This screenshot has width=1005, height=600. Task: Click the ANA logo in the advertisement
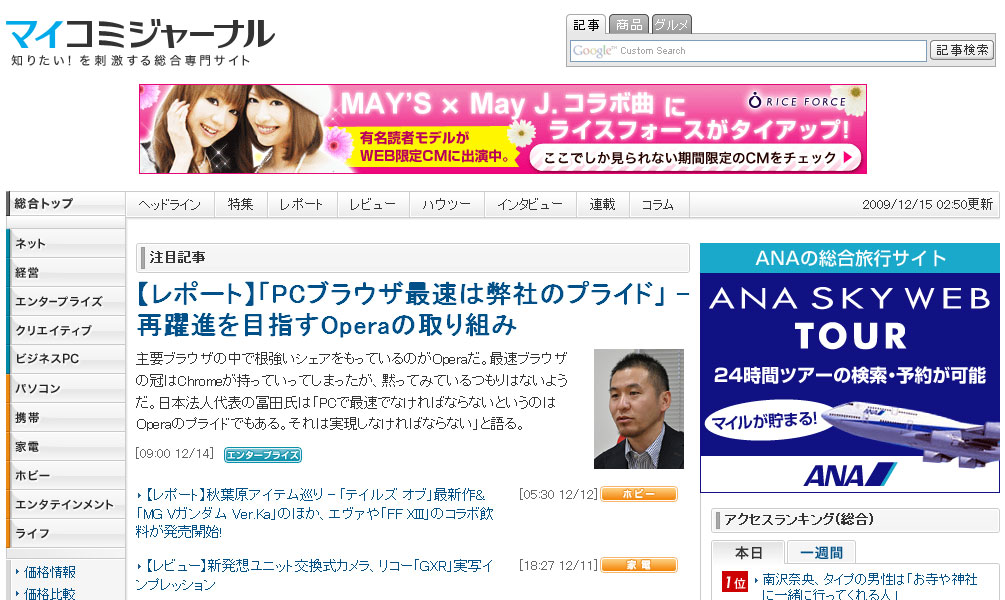849,474
